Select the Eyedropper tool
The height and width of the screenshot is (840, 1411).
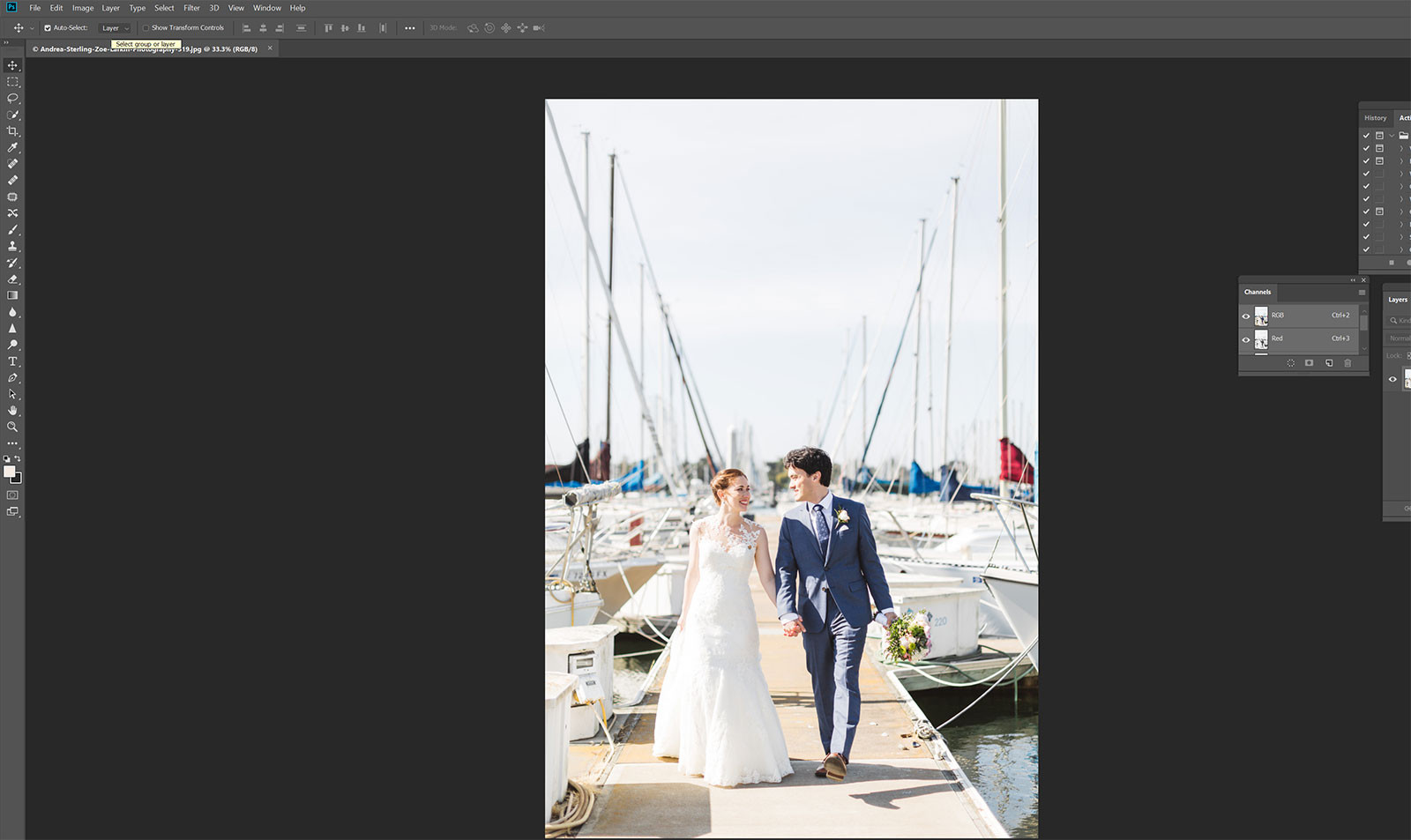[12, 147]
